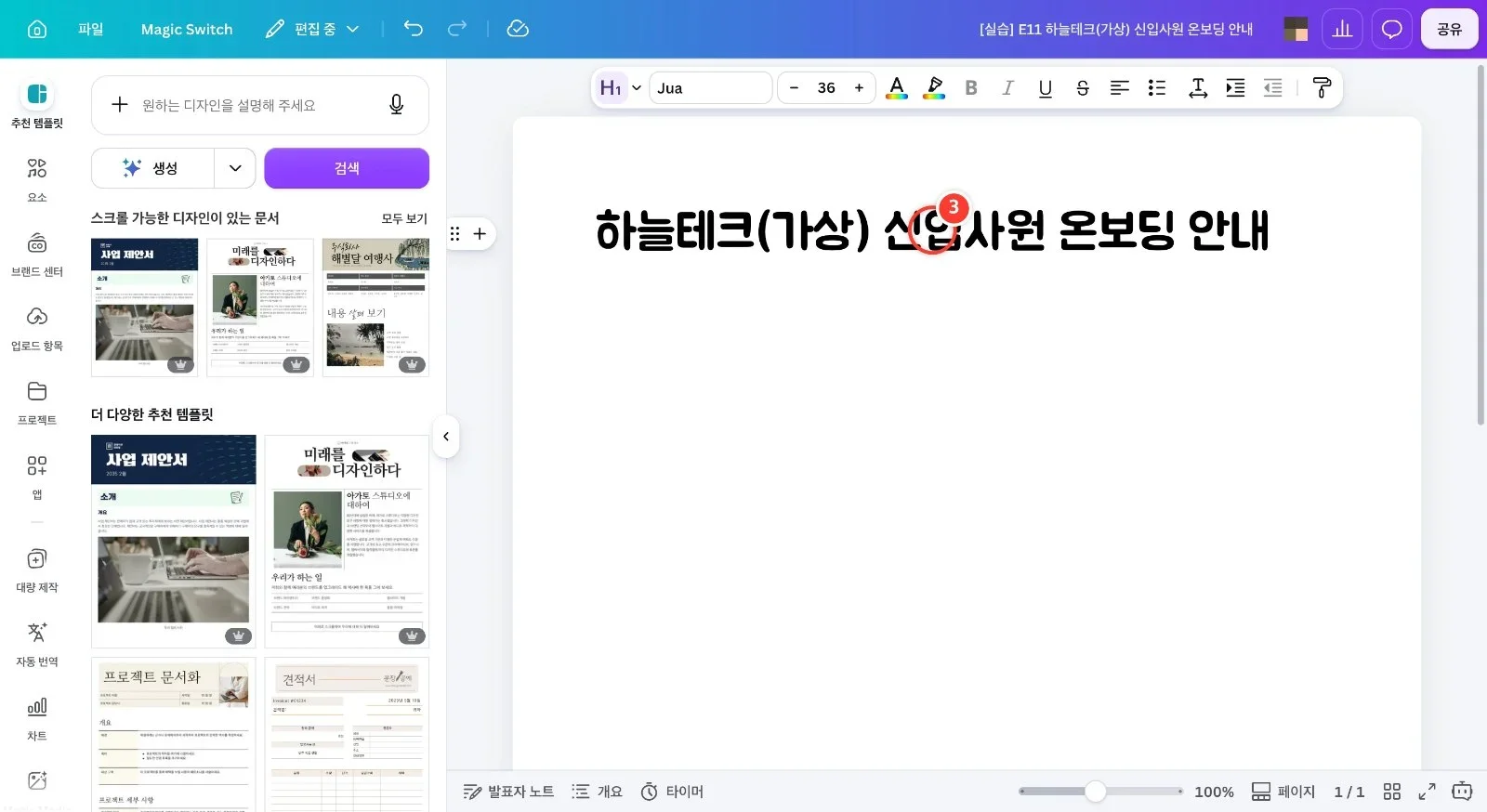The width and height of the screenshot is (1487, 812).
Task: Open the 업로드 항목 panel
Action: coord(37,328)
